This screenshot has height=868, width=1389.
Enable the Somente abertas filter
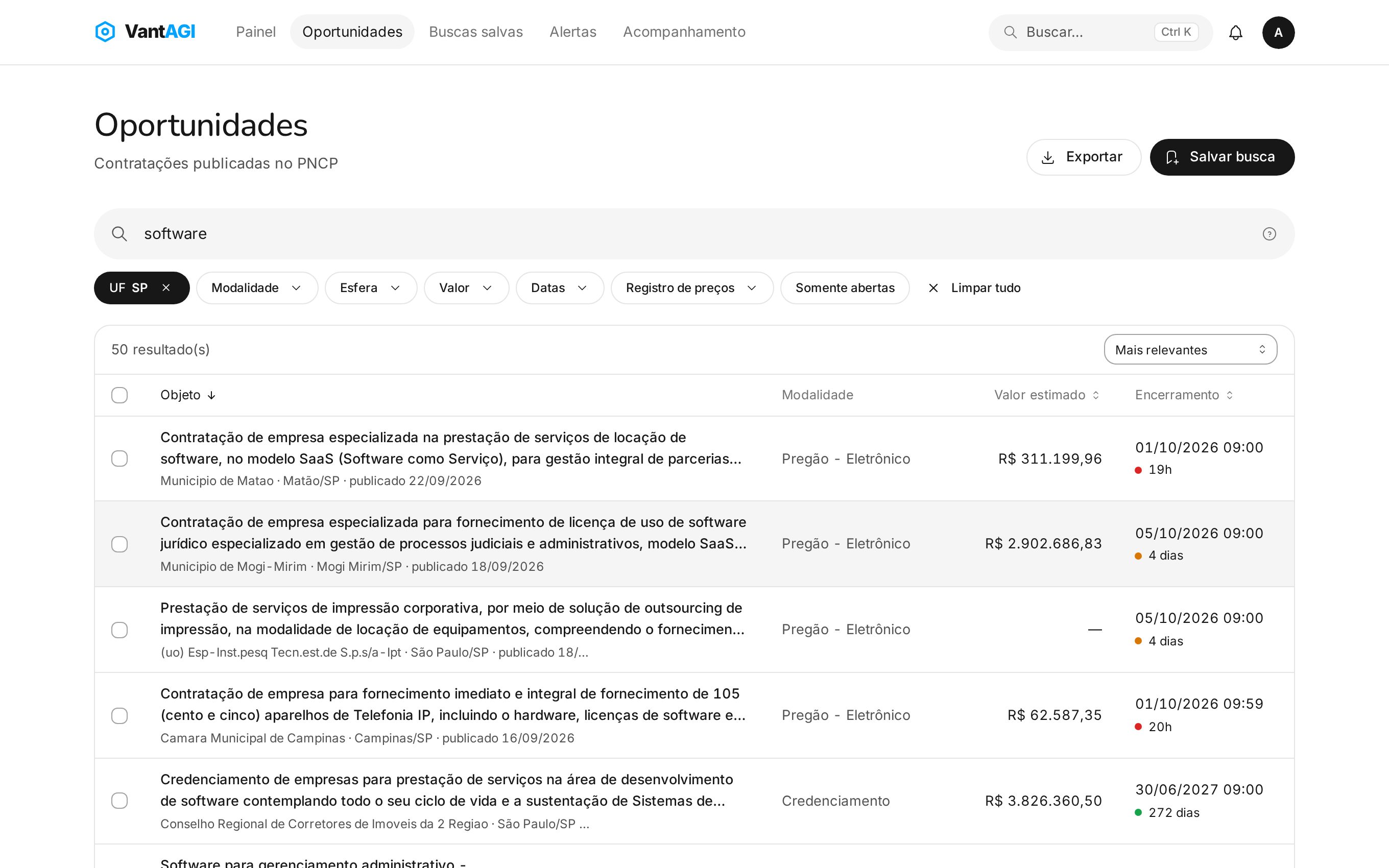844,287
